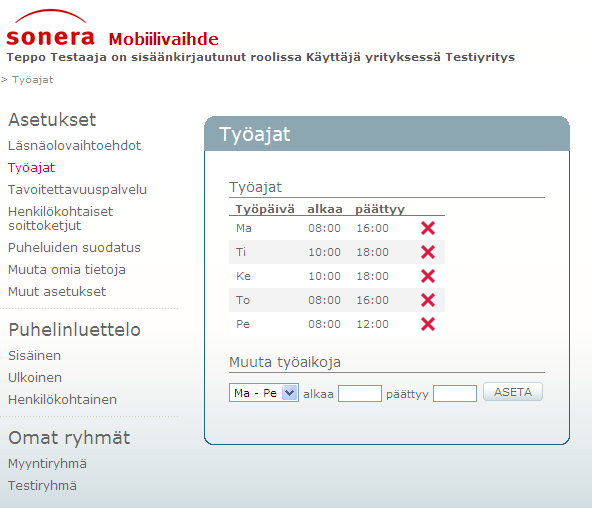Go to Puheluiden suodatus

click(74, 248)
